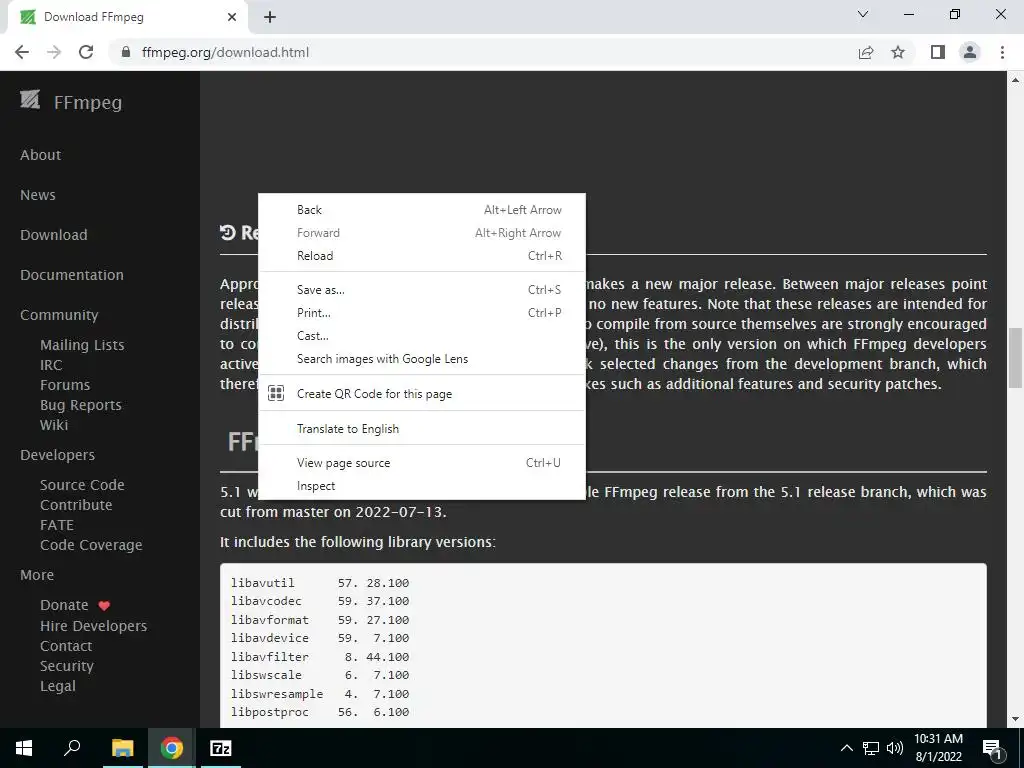Open the tab search dropdown chevron

[863, 14]
